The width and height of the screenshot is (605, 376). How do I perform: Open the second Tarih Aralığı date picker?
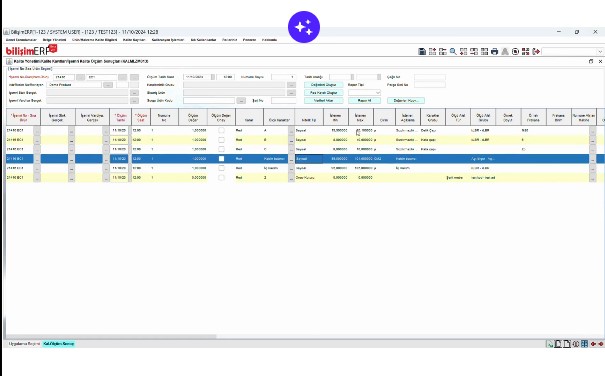[x=379, y=77]
